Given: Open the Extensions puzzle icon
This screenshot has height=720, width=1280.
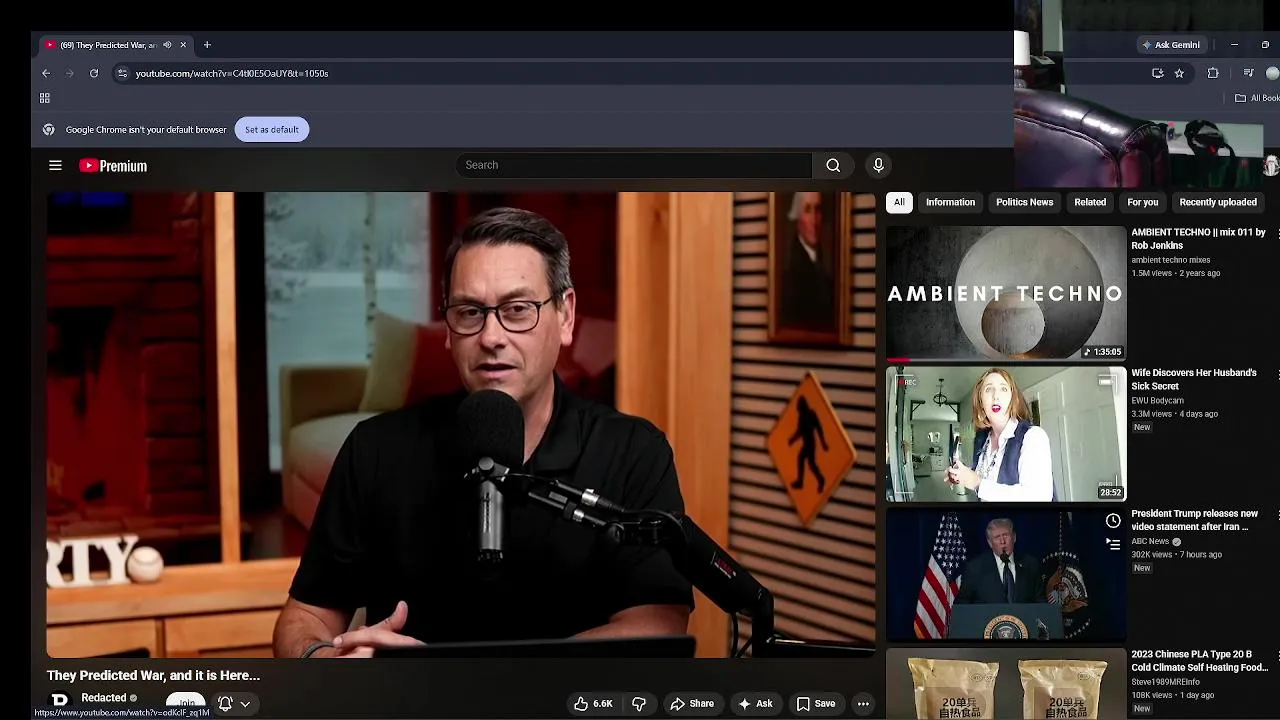Looking at the screenshot, I should [1213, 73].
